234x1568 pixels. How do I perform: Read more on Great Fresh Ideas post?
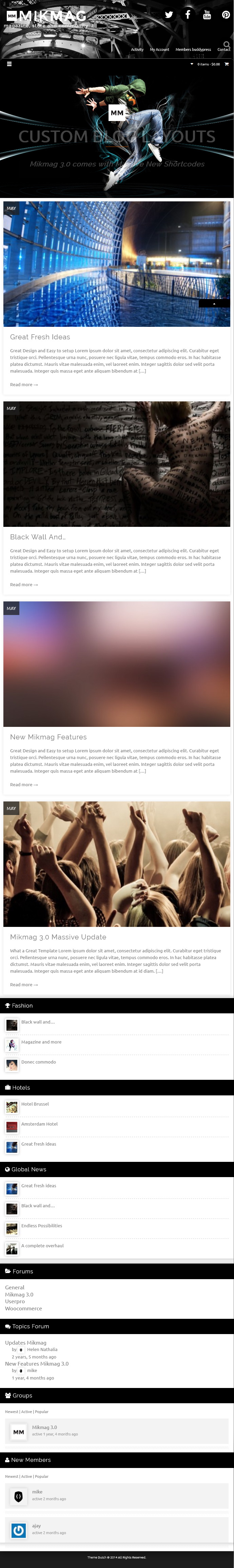click(24, 384)
